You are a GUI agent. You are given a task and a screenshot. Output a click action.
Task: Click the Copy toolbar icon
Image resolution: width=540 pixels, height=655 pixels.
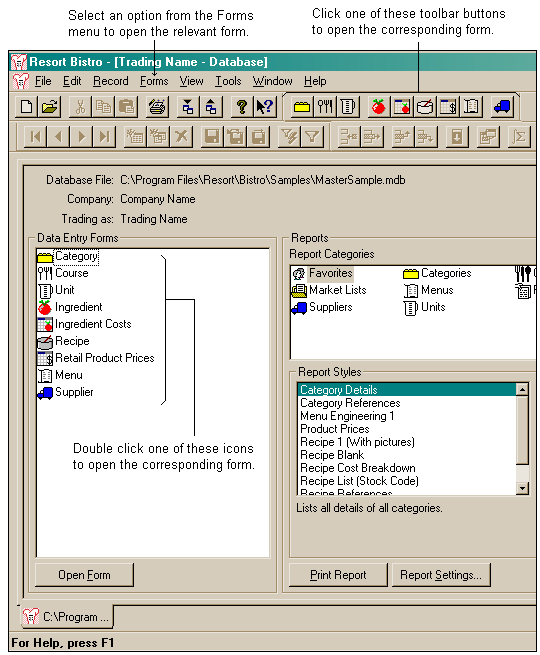pyautogui.click(x=103, y=107)
